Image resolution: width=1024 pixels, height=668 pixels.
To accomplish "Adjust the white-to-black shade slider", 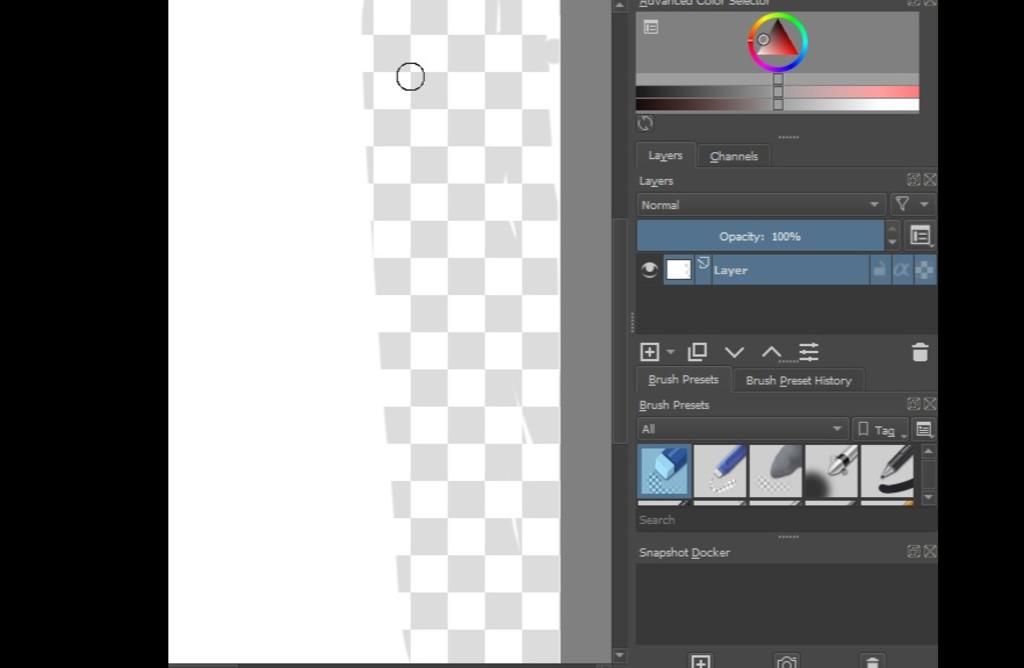I will pyautogui.click(x=777, y=105).
